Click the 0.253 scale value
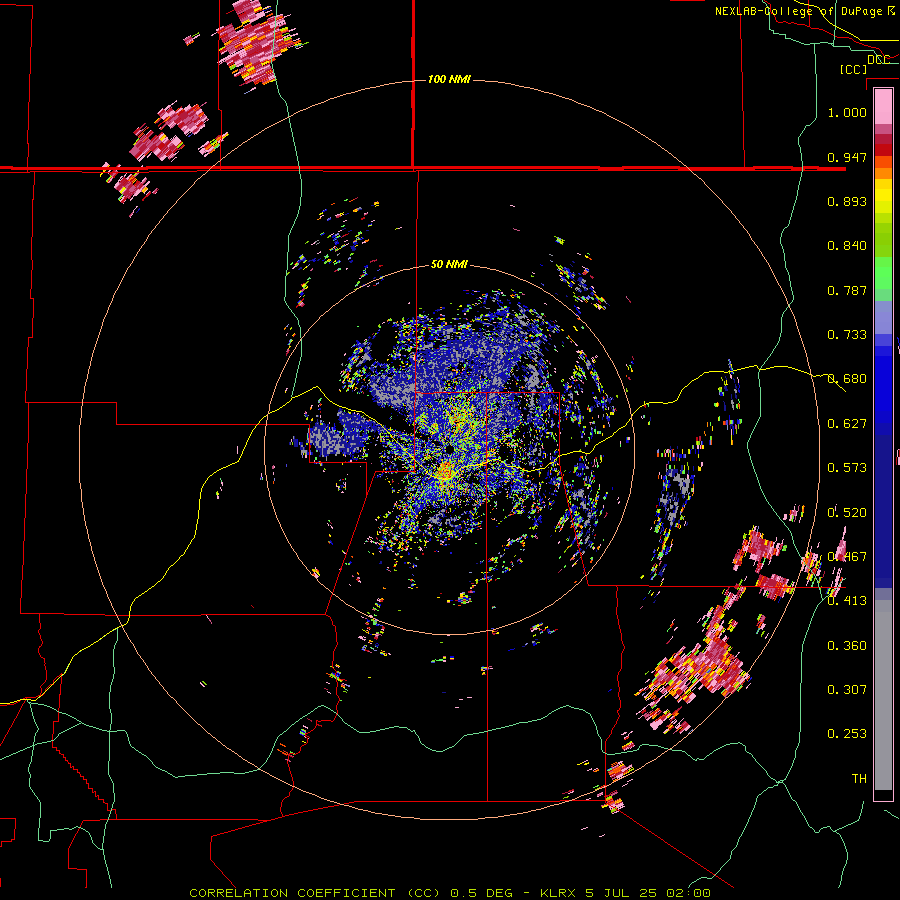 tap(847, 734)
